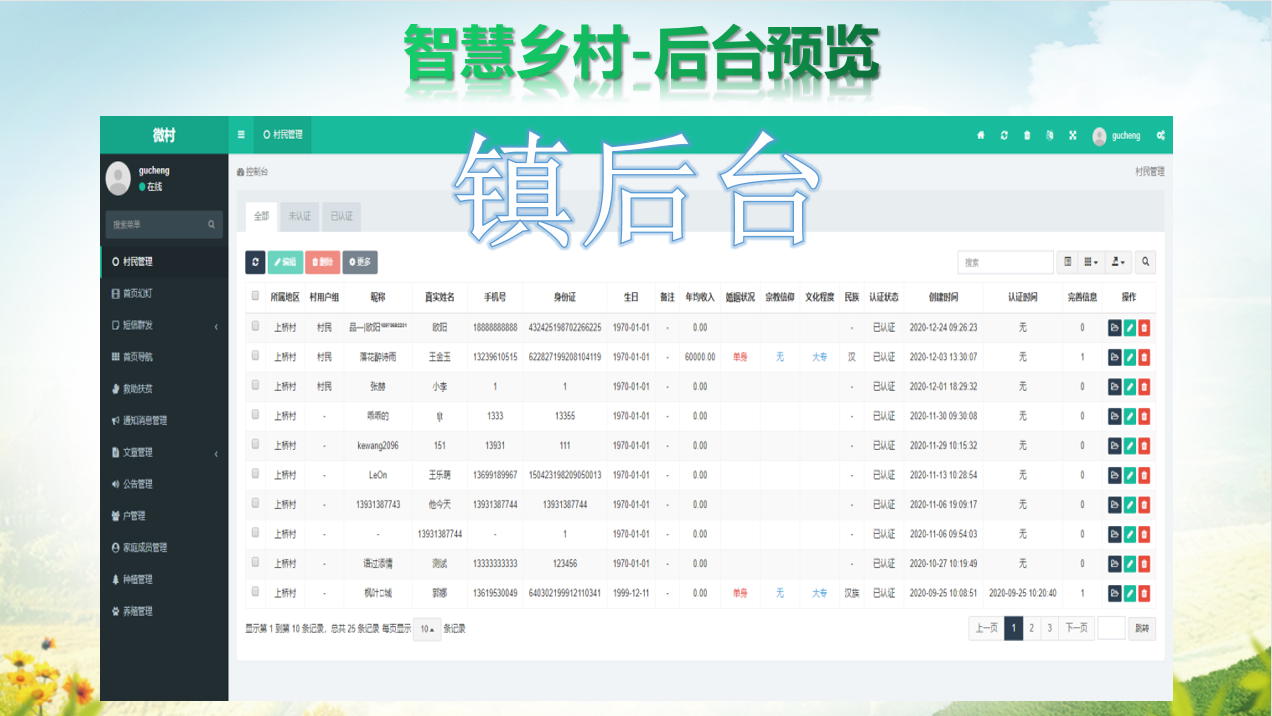1272x716 pixels.
Task: Click the dark refresh table button
Action: point(255,262)
